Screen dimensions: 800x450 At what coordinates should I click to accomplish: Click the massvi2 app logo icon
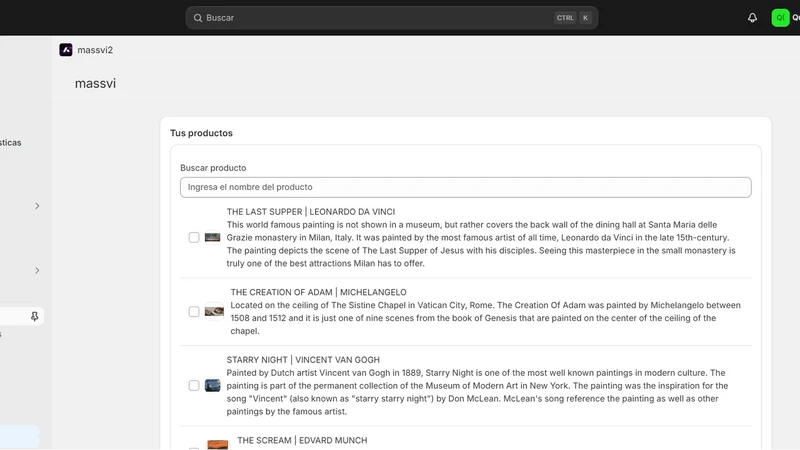pos(66,49)
